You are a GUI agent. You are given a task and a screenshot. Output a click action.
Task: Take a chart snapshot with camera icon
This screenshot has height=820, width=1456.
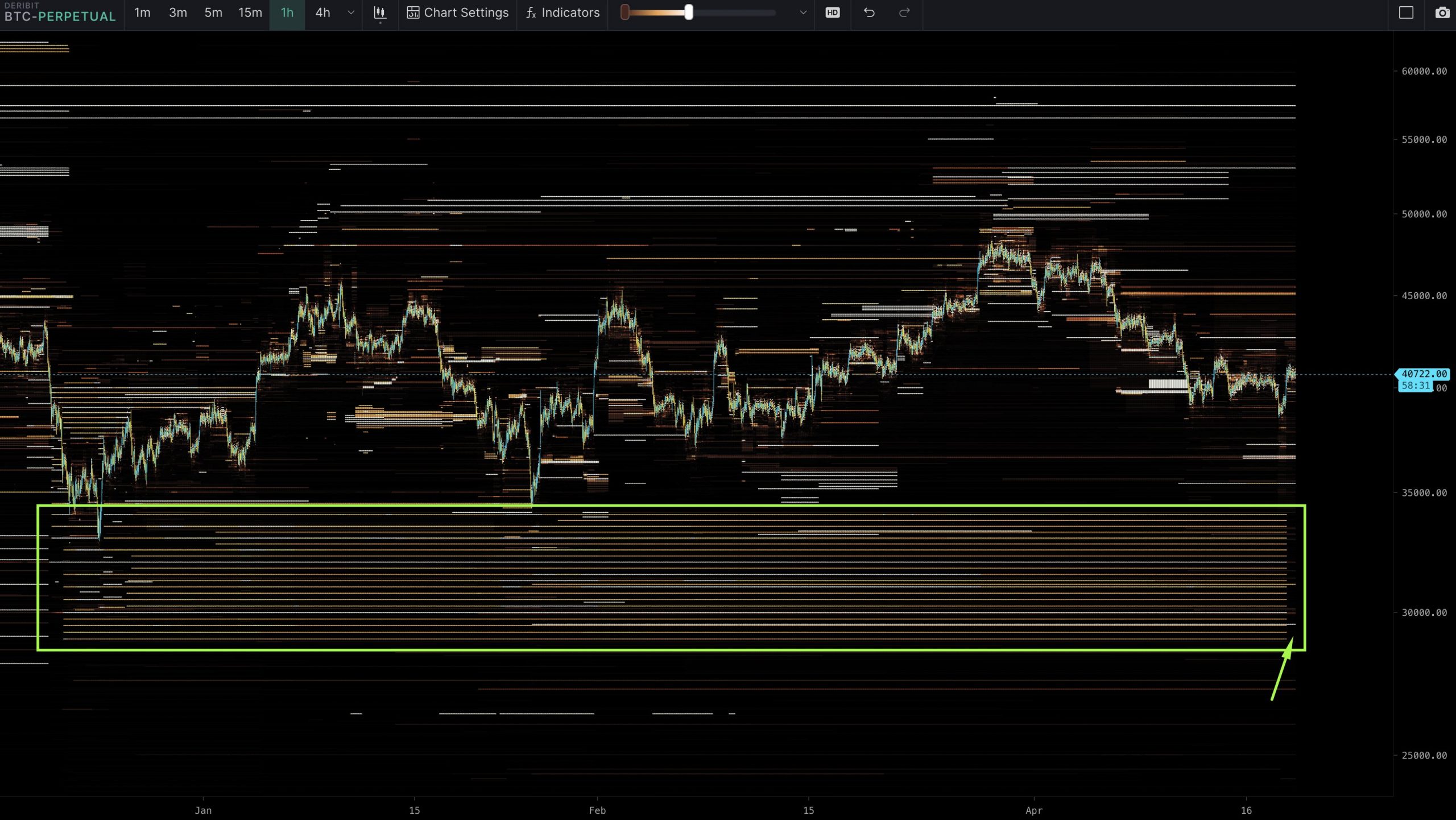point(1442,13)
